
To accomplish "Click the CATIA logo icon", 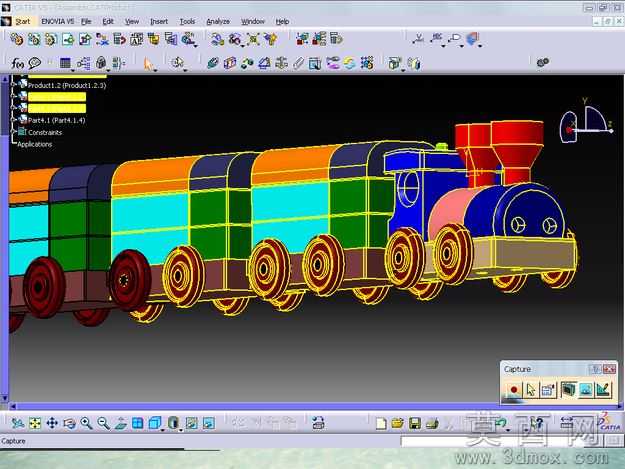I will click(x=610, y=422).
